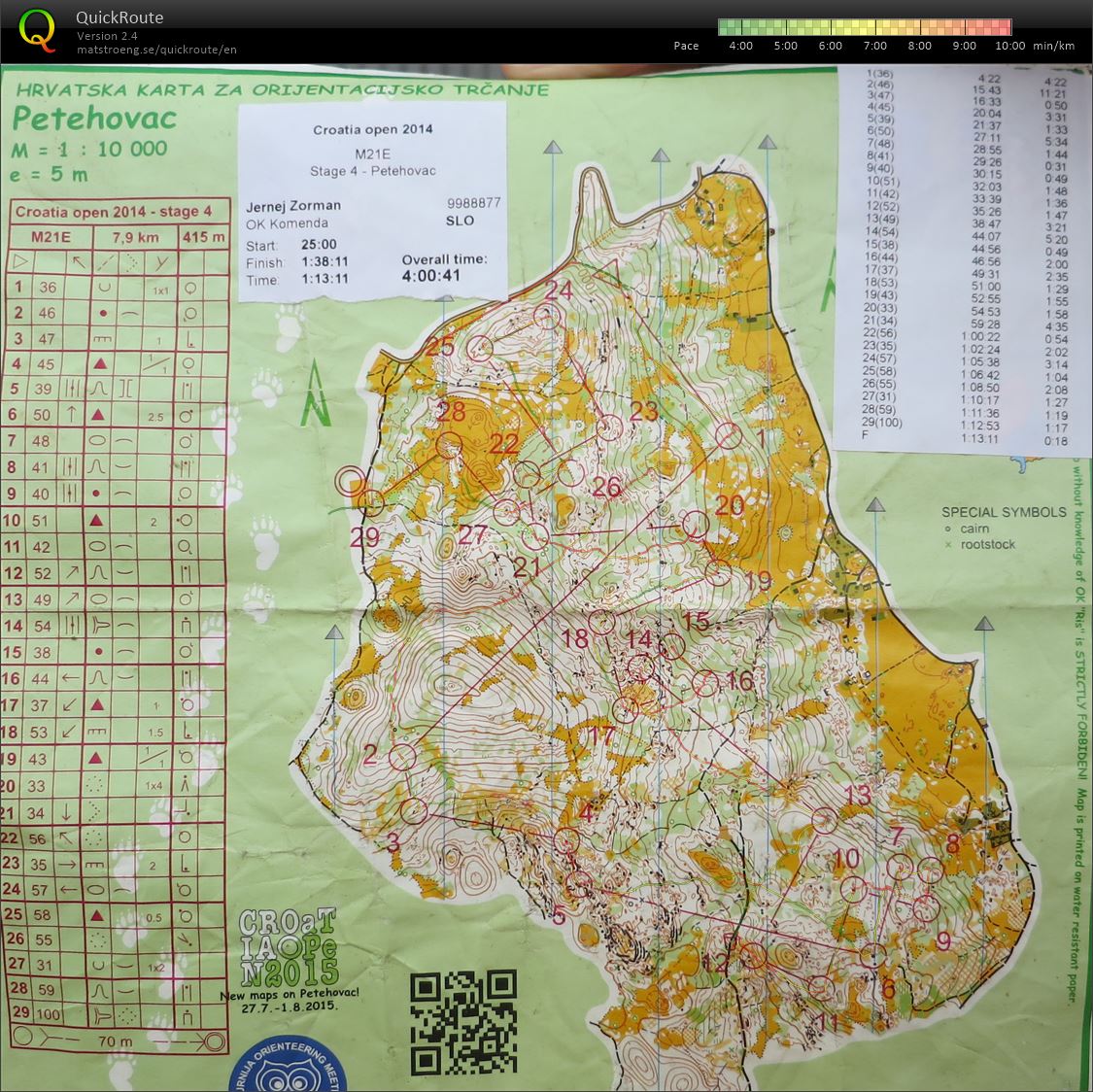The height and width of the screenshot is (1092, 1093).
Task: Click control circle 18 on the map
Action: point(601,622)
